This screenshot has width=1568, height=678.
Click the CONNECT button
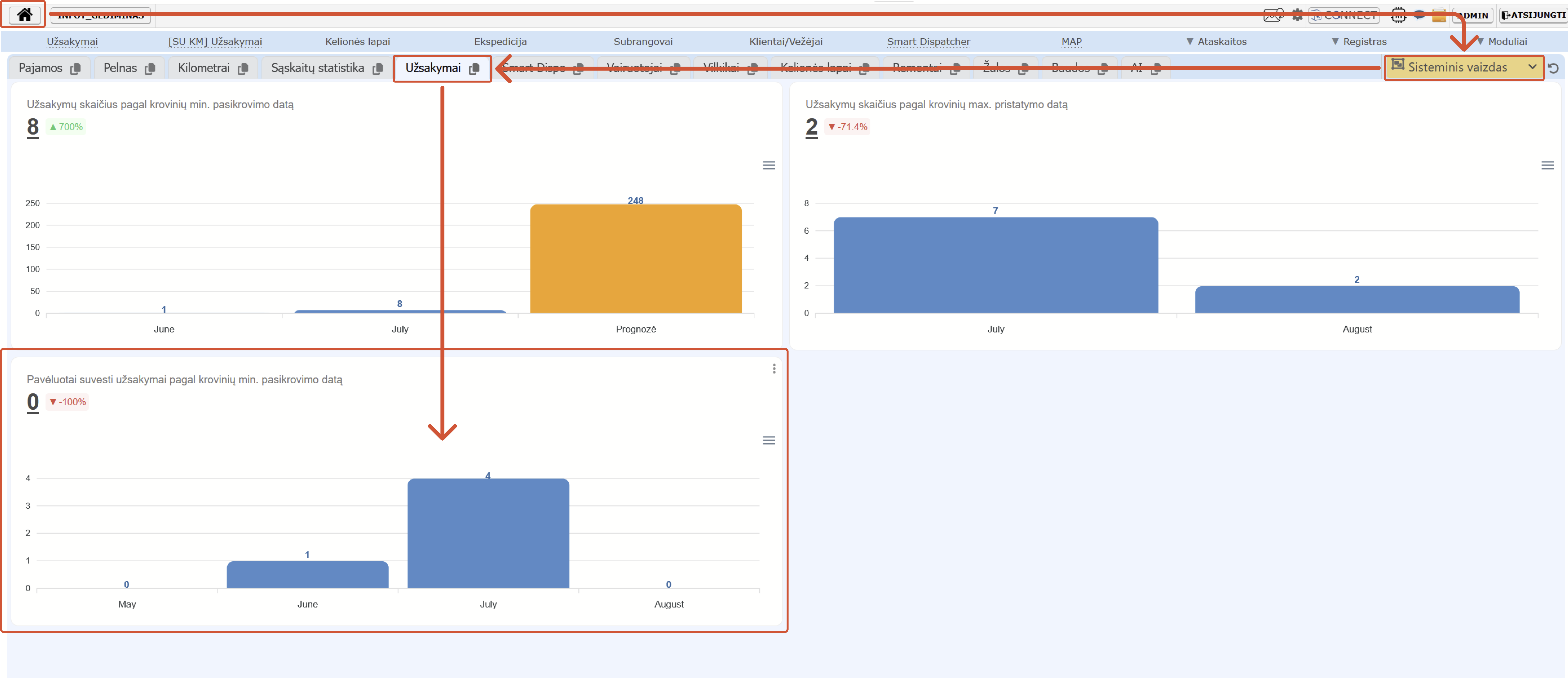pos(1344,15)
